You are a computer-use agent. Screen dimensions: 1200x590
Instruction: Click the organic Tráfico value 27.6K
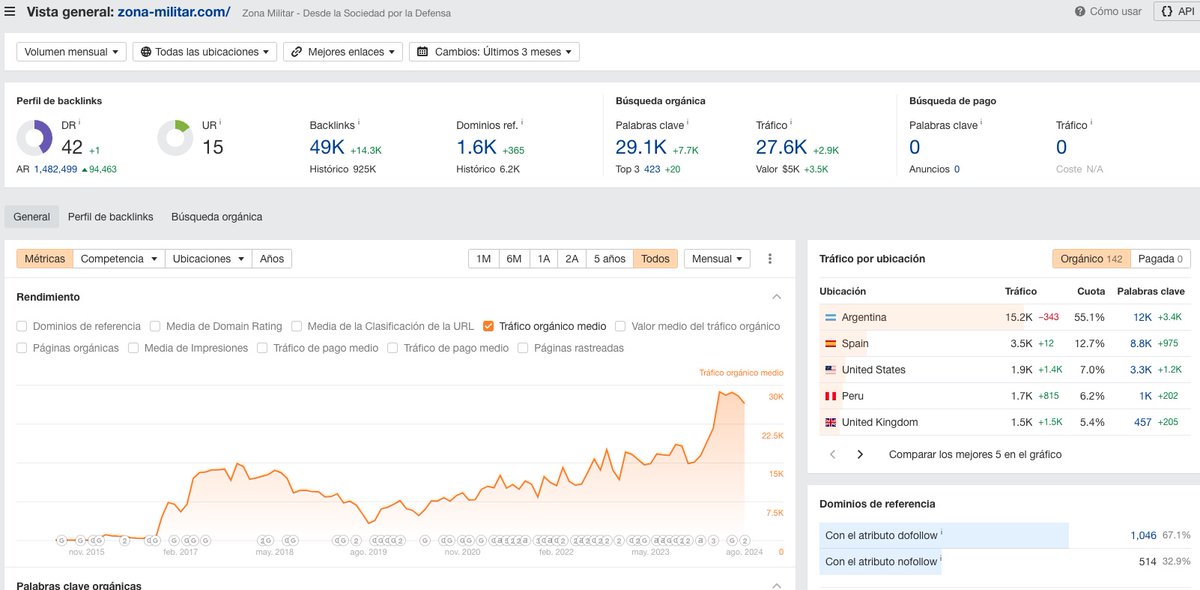coord(782,147)
